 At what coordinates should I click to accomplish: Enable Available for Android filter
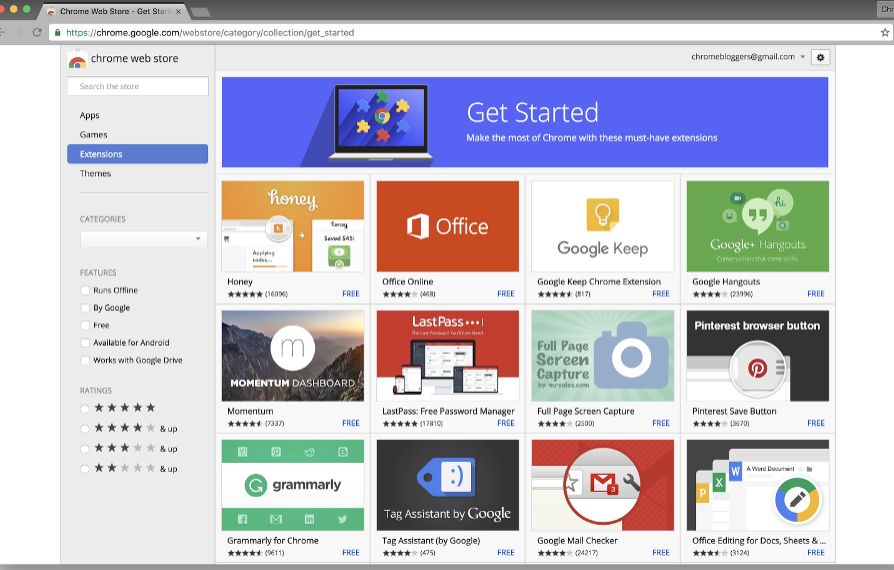86,343
